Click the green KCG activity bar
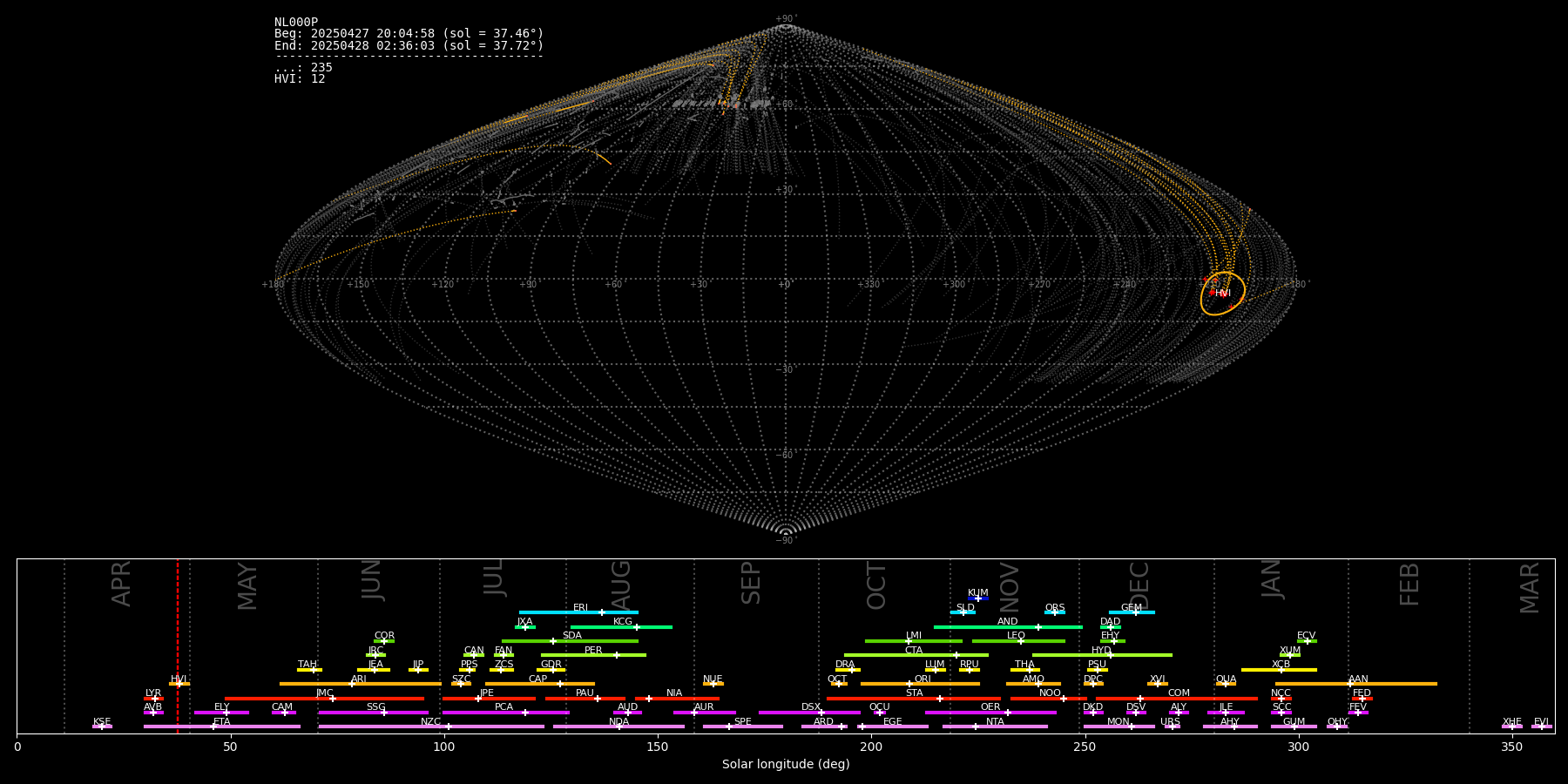This screenshot has height=784, width=1568. click(621, 626)
